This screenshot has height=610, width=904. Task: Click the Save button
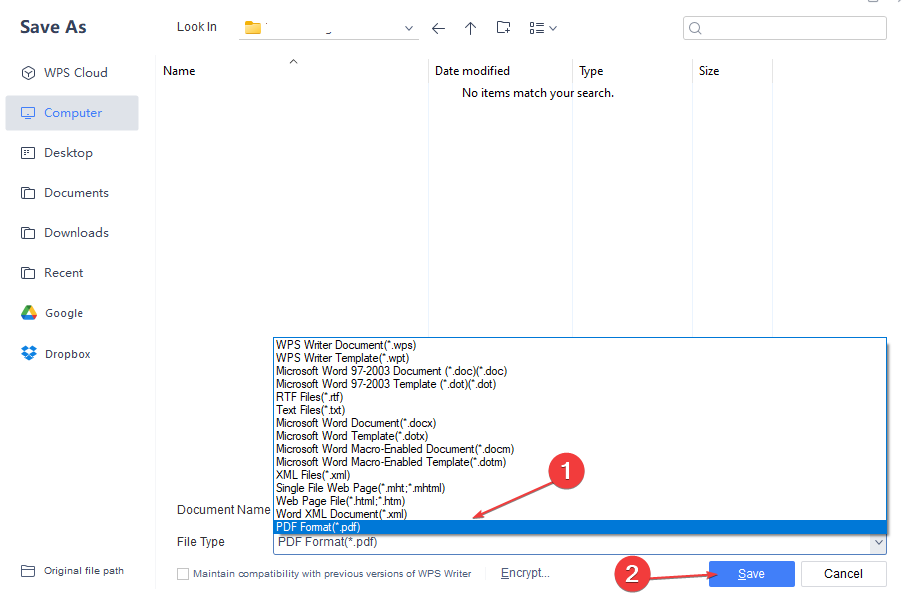tap(751, 573)
